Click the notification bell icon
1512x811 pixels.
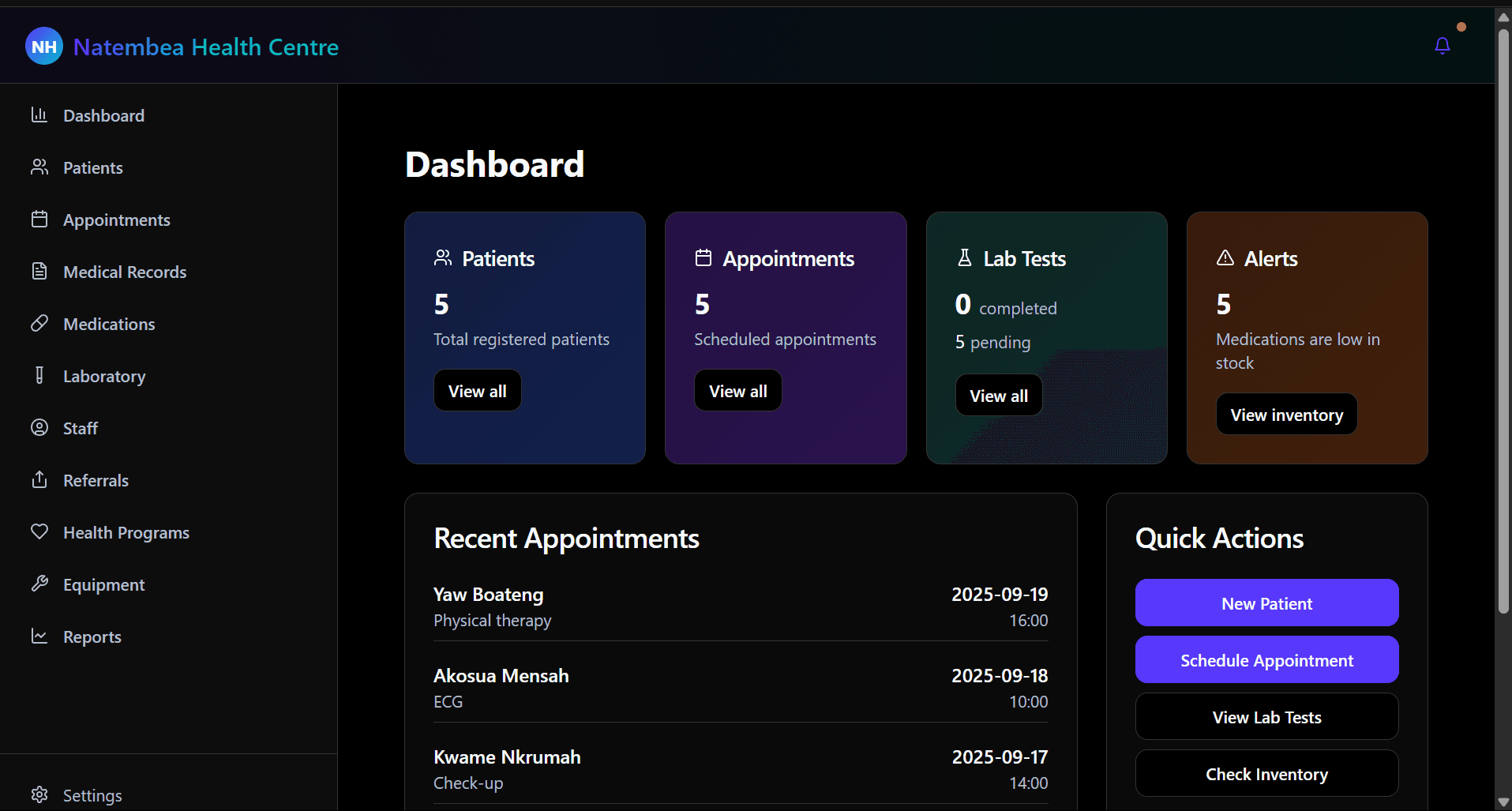[1442, 46]
